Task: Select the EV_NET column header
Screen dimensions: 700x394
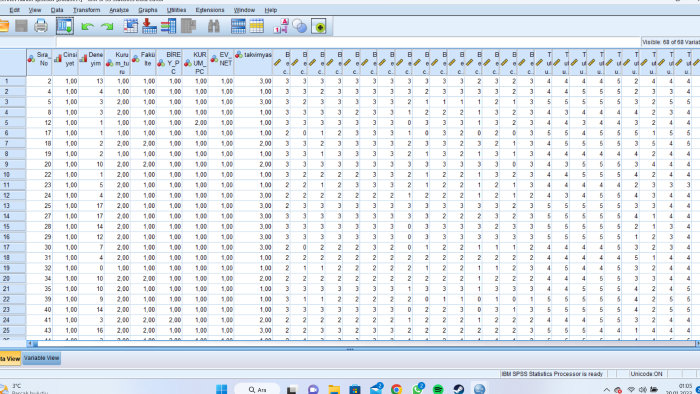Action: (x=221, y=62)
